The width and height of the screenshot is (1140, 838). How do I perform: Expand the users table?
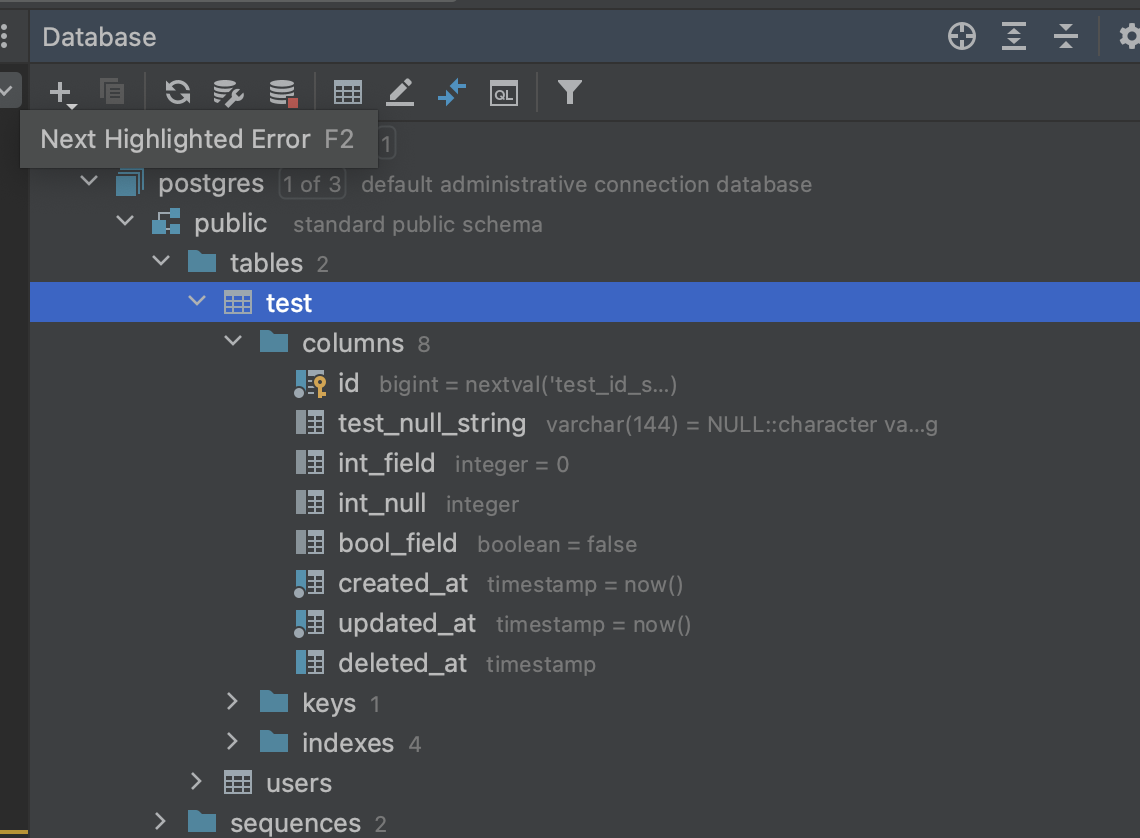coord(197,782)
